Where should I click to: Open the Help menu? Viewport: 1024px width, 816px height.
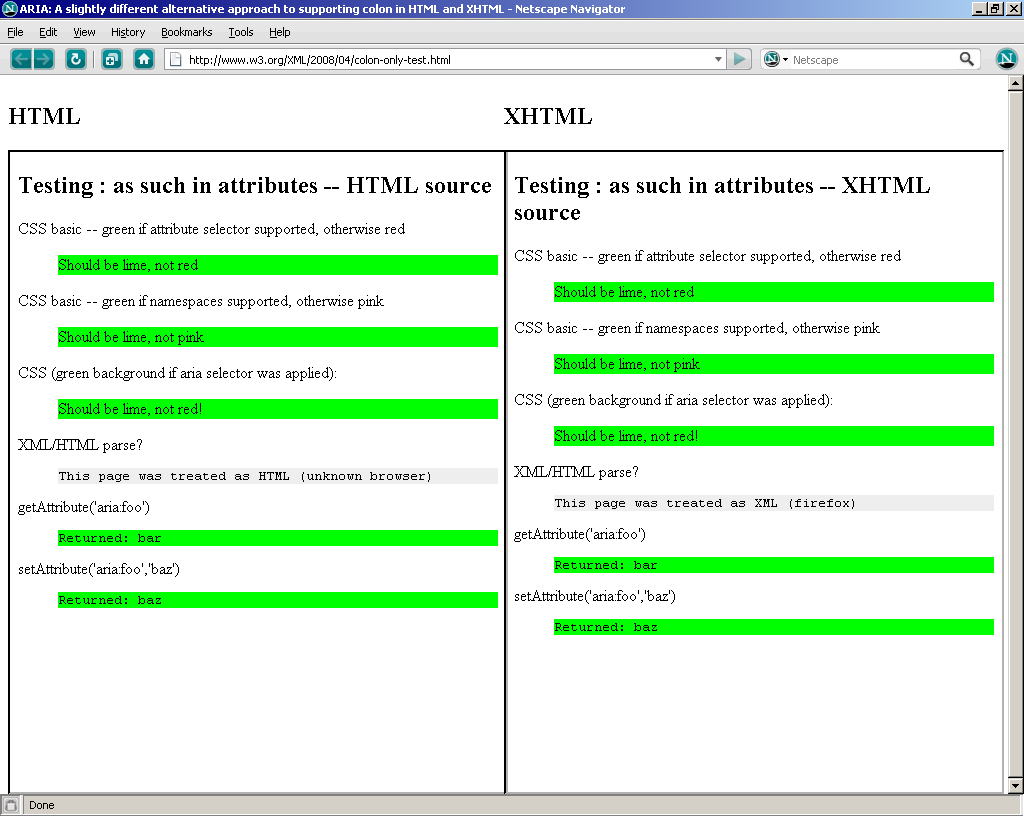point(280,32)
